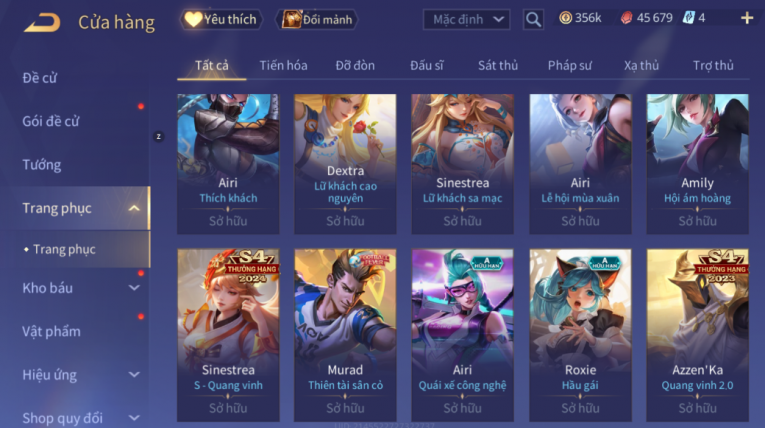Click the plus icon to add currency
Viewport: 765px width, 428px height.
pos(747,19)
